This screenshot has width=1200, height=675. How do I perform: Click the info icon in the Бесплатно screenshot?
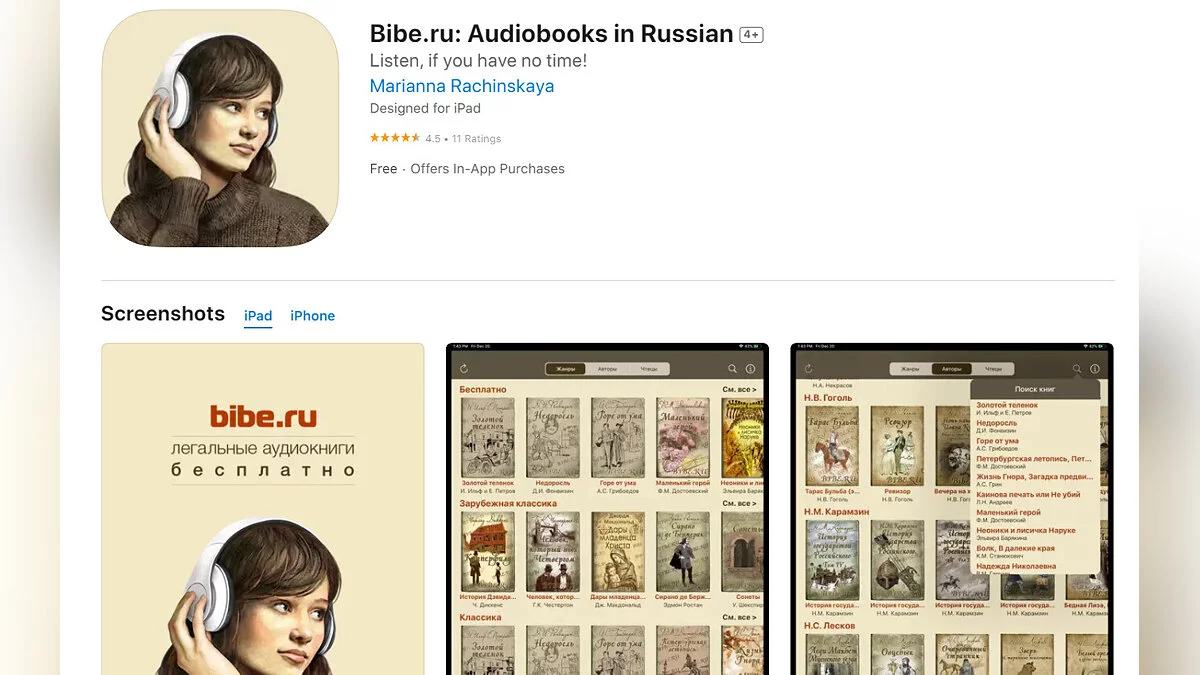751,369
